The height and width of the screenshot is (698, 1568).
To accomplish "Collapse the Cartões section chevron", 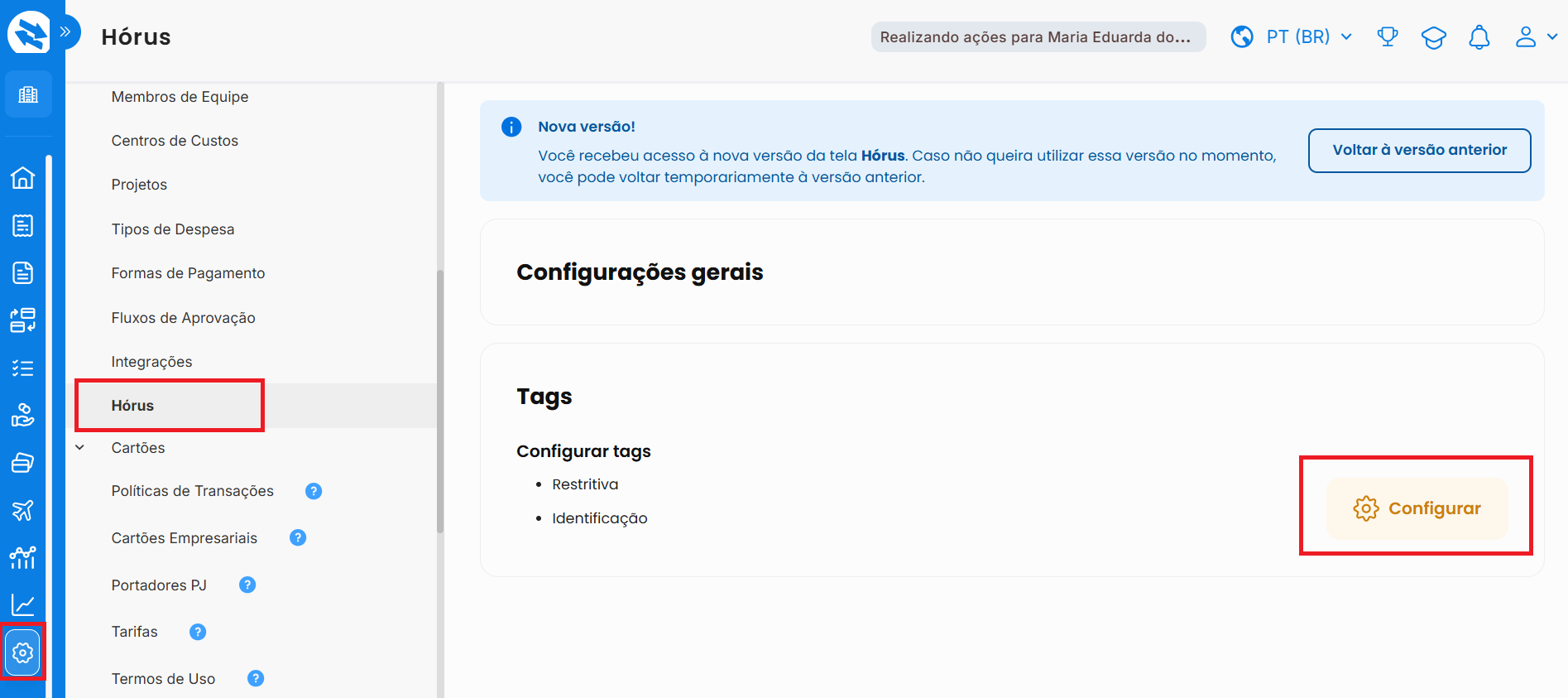I will pos(80,448).
